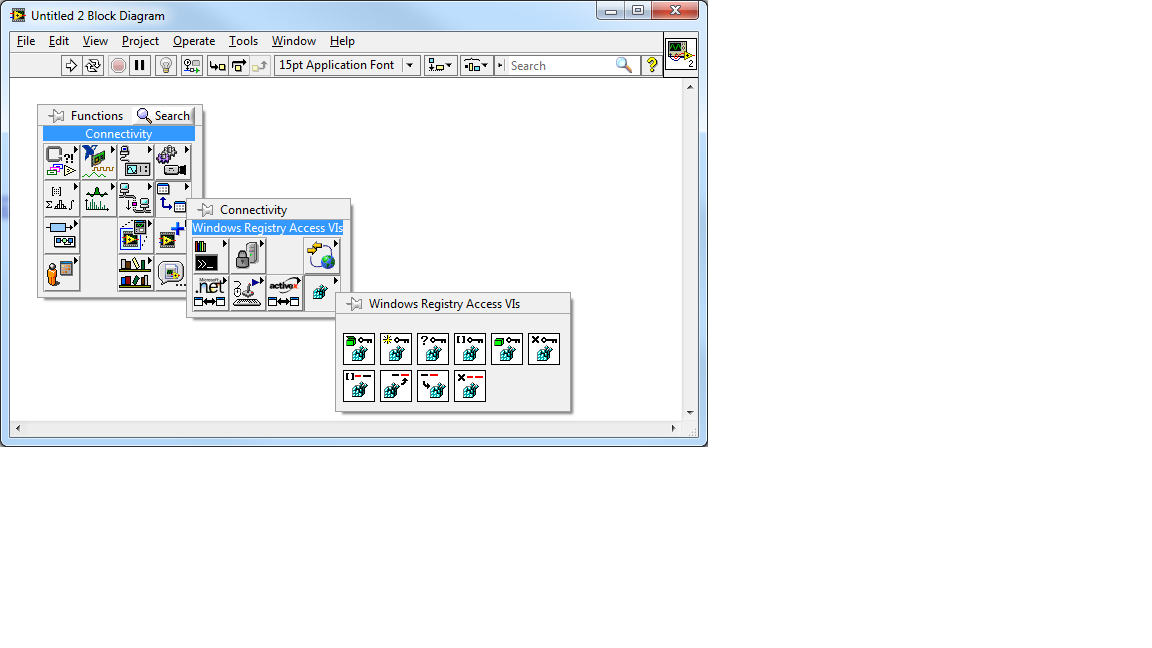Toggle the Pause button on the toolbar
The image size is (1152, 648).
pyautogui.click(x=139, y=65)
